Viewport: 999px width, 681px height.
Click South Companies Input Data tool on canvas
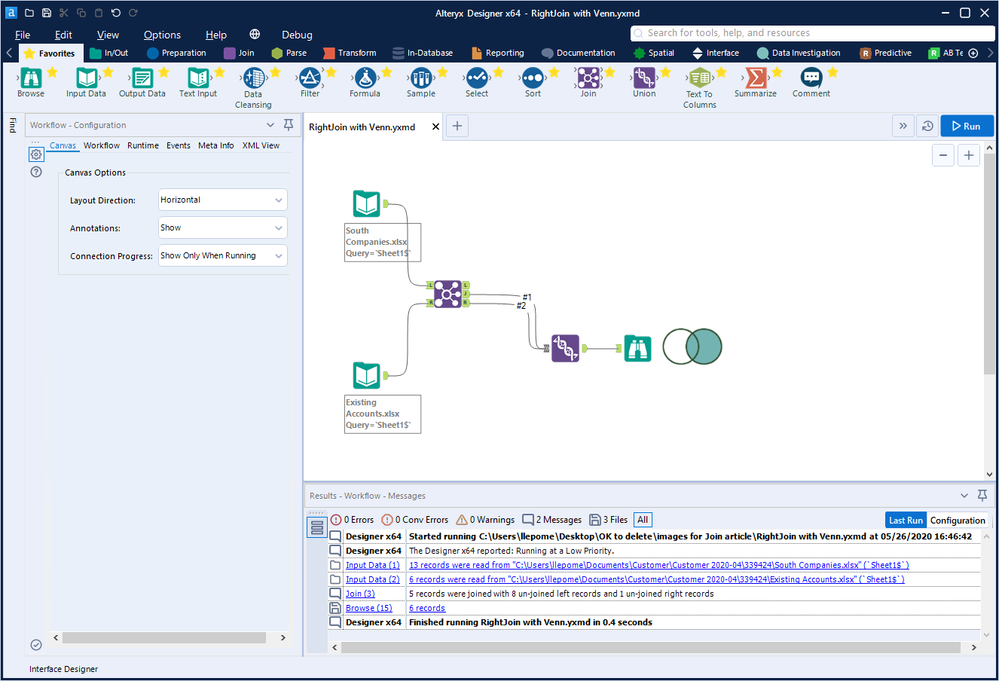tap(366, 204)
